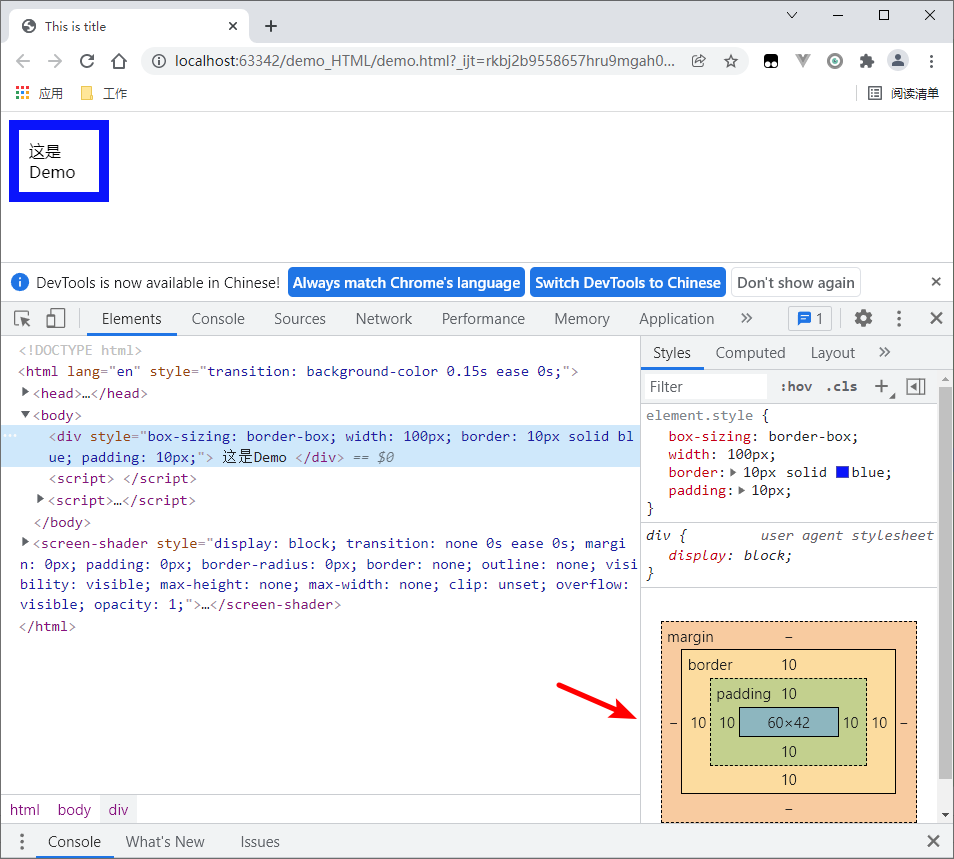The height and width of the screenshot is (859, 954).
Task: Select body in the breadcrumb bar
Action: point(74,810)
